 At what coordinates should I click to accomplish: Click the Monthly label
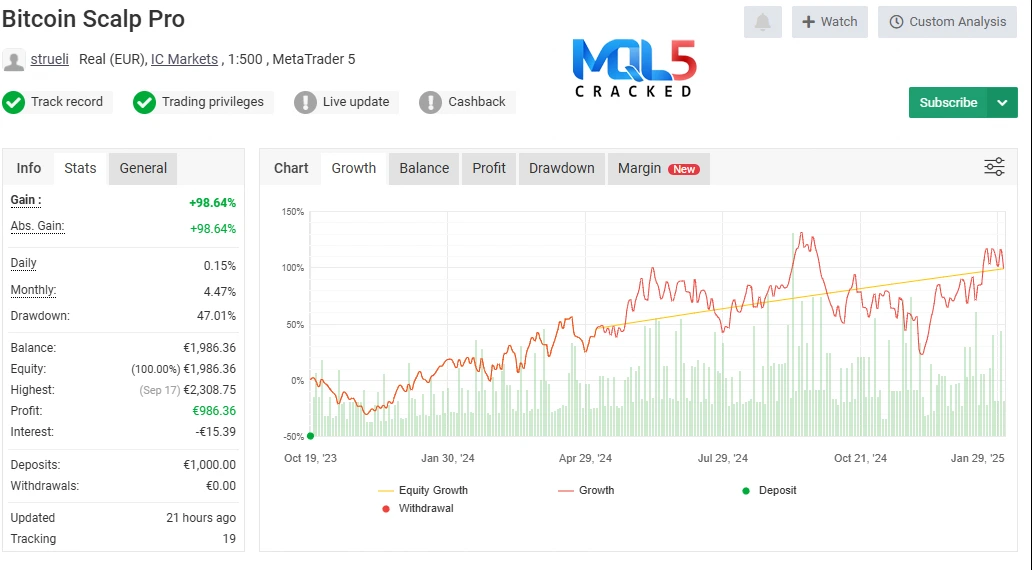pos(33,290)
